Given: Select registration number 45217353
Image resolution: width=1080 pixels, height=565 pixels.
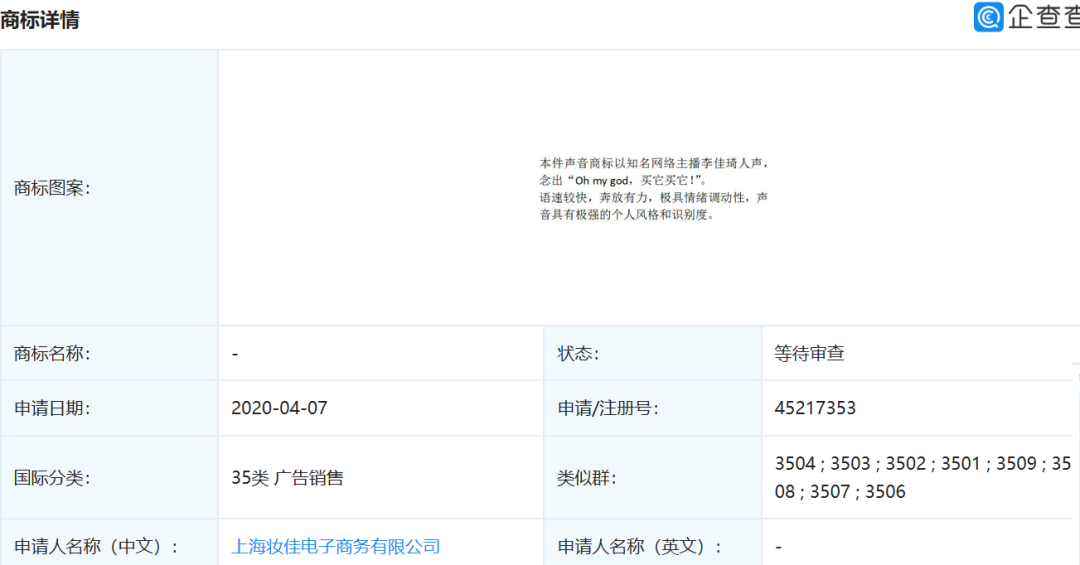Looking at the screenshot, I should [x=815, y=408].
